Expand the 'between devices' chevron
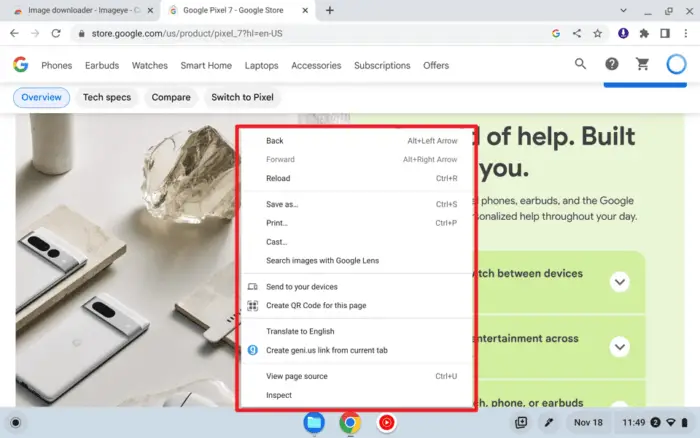Screen dimensions: 700x438 point(620,282)
